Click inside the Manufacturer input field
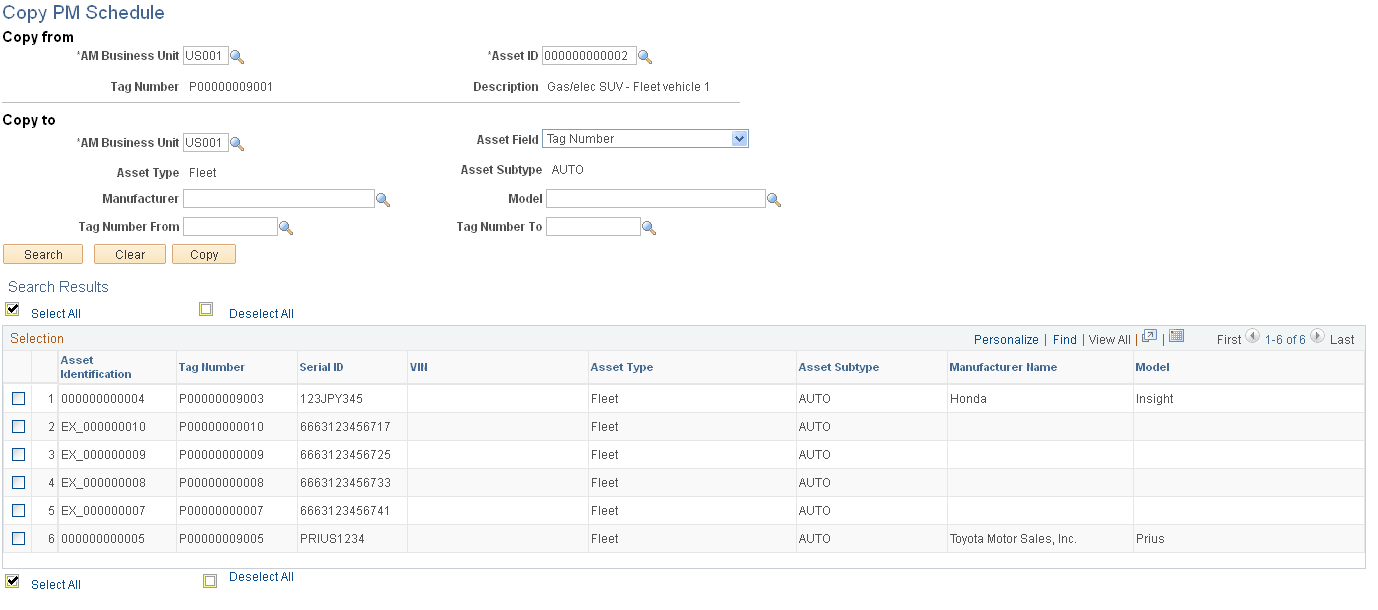1378x610 pixels. tap(278, 198)
